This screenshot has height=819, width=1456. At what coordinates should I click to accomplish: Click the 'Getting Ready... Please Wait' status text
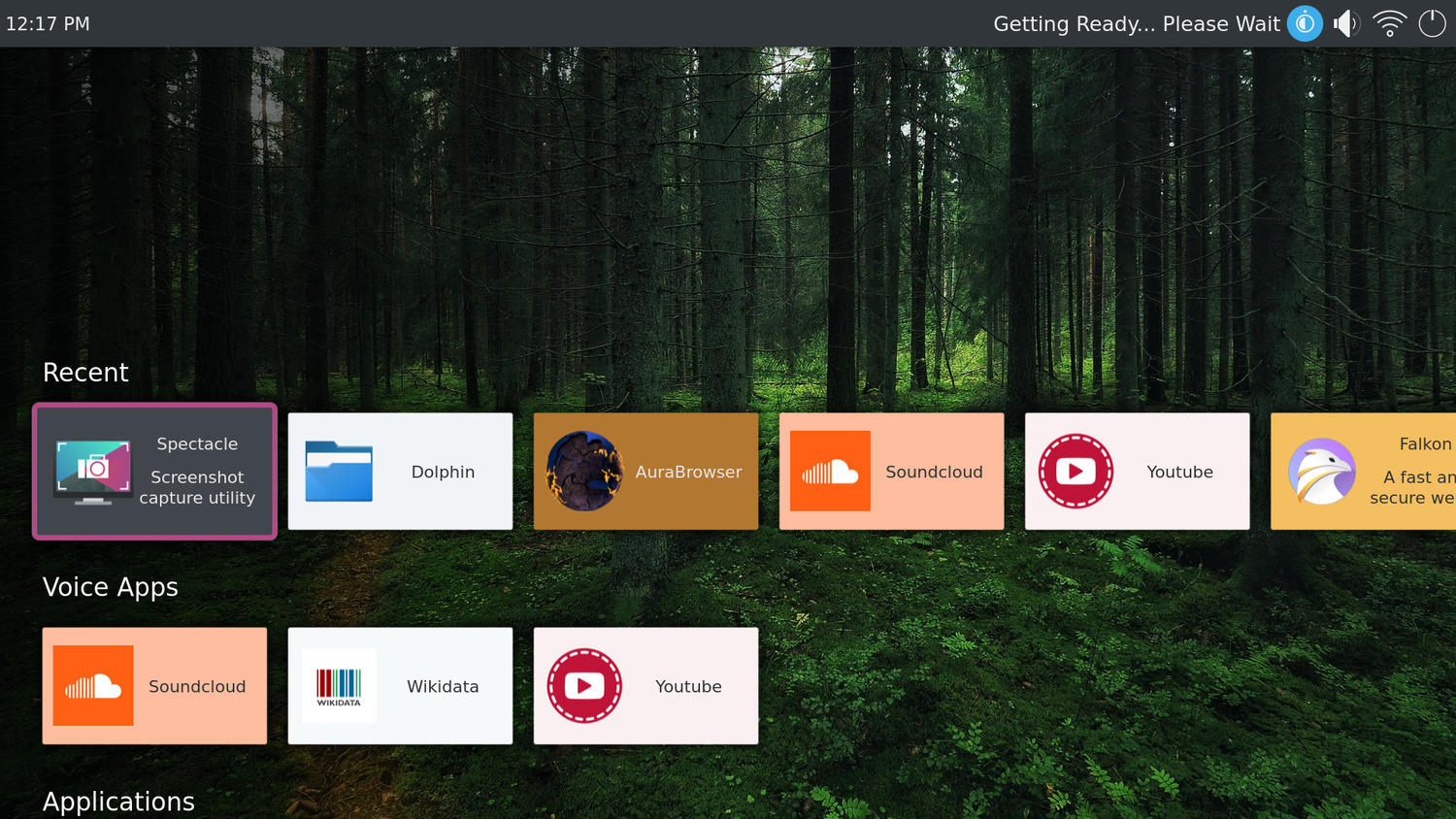point(1137,24)
